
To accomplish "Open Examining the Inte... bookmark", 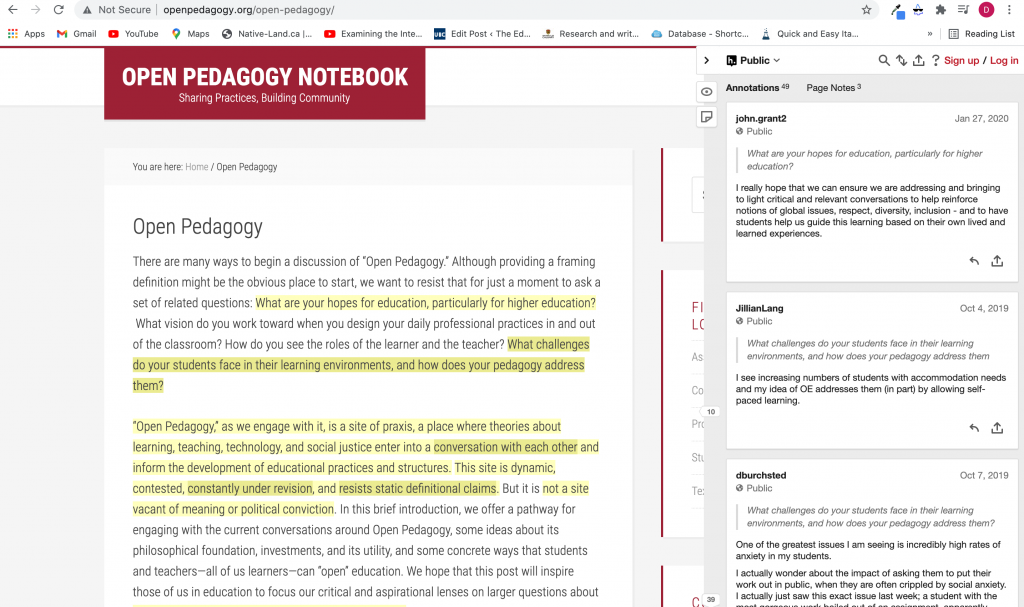I will point(373,34).
